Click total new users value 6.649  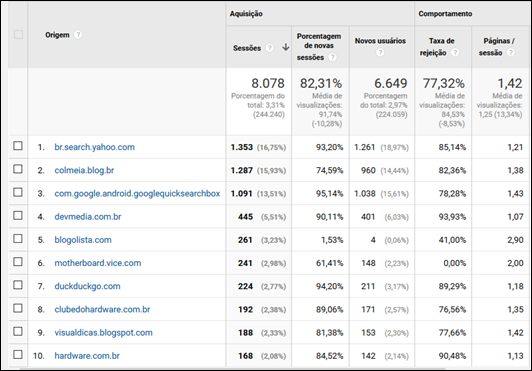pos(391,83)
